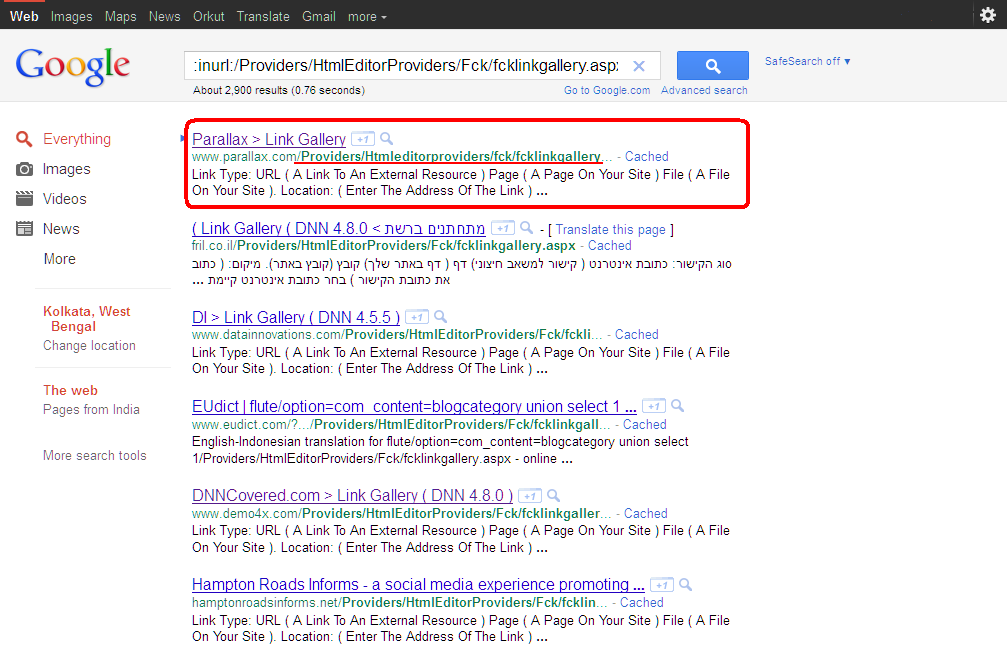Click +1 button next to Hampton Roads result
The image size is (1007, 651).
tap(662, 585)
